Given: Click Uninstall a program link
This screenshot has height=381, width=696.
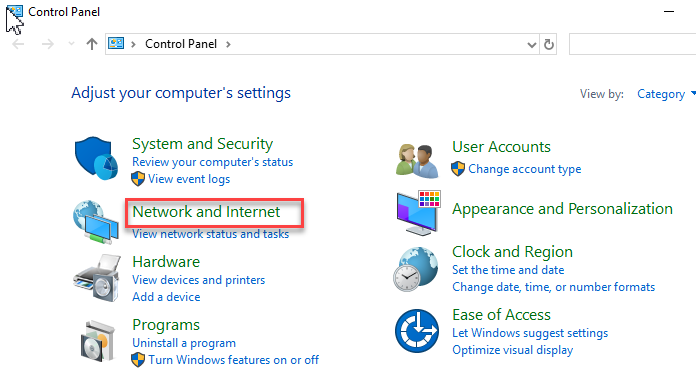Looking at the screenshot, I should pos(184,343).
